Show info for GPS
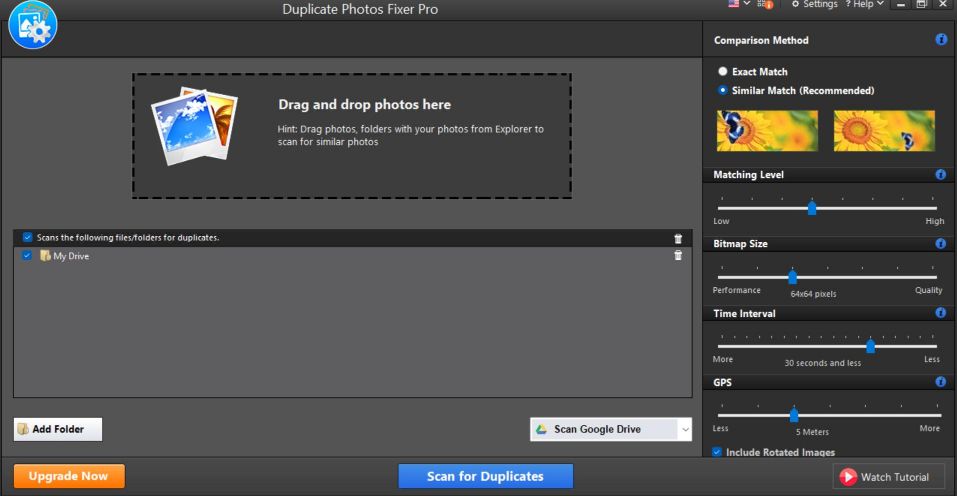 coord(941,382)
